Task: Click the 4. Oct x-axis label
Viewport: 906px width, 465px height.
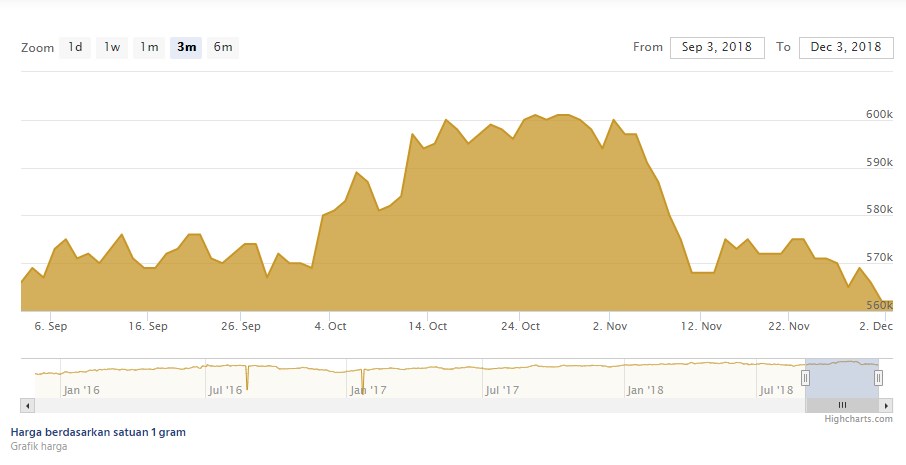Action: [330, 326]
